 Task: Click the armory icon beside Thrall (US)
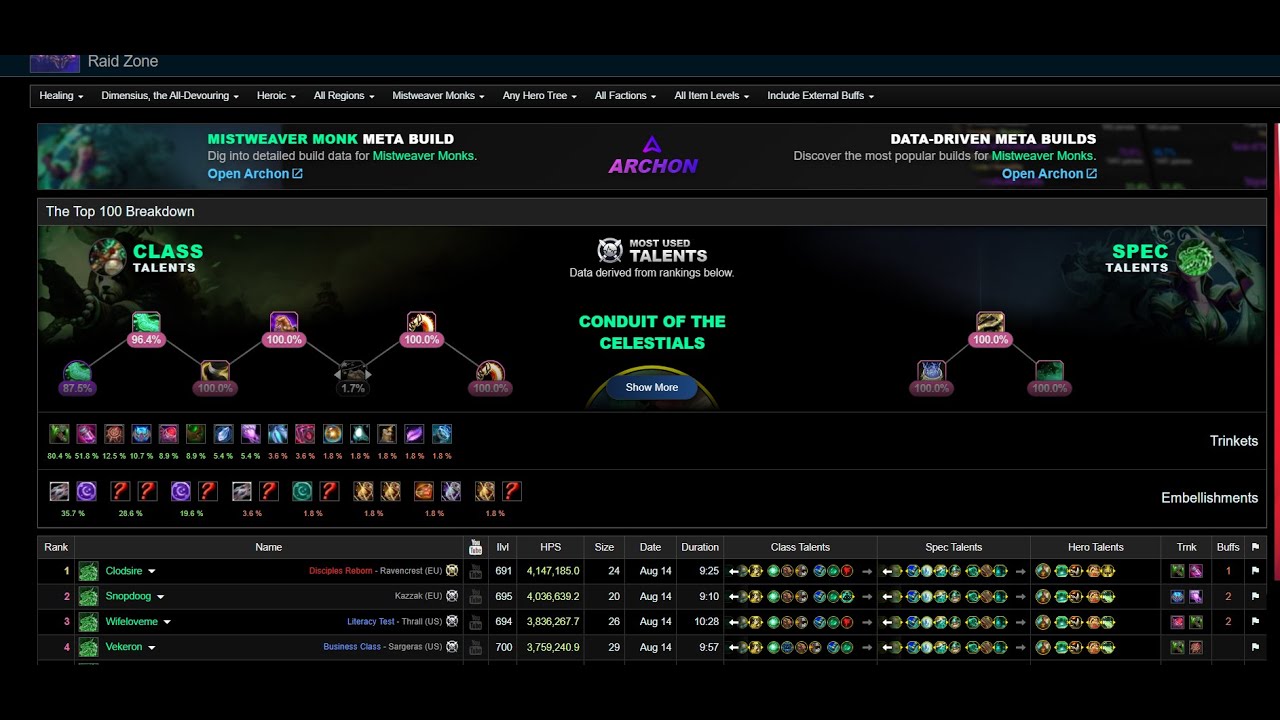tap(452, 621)
